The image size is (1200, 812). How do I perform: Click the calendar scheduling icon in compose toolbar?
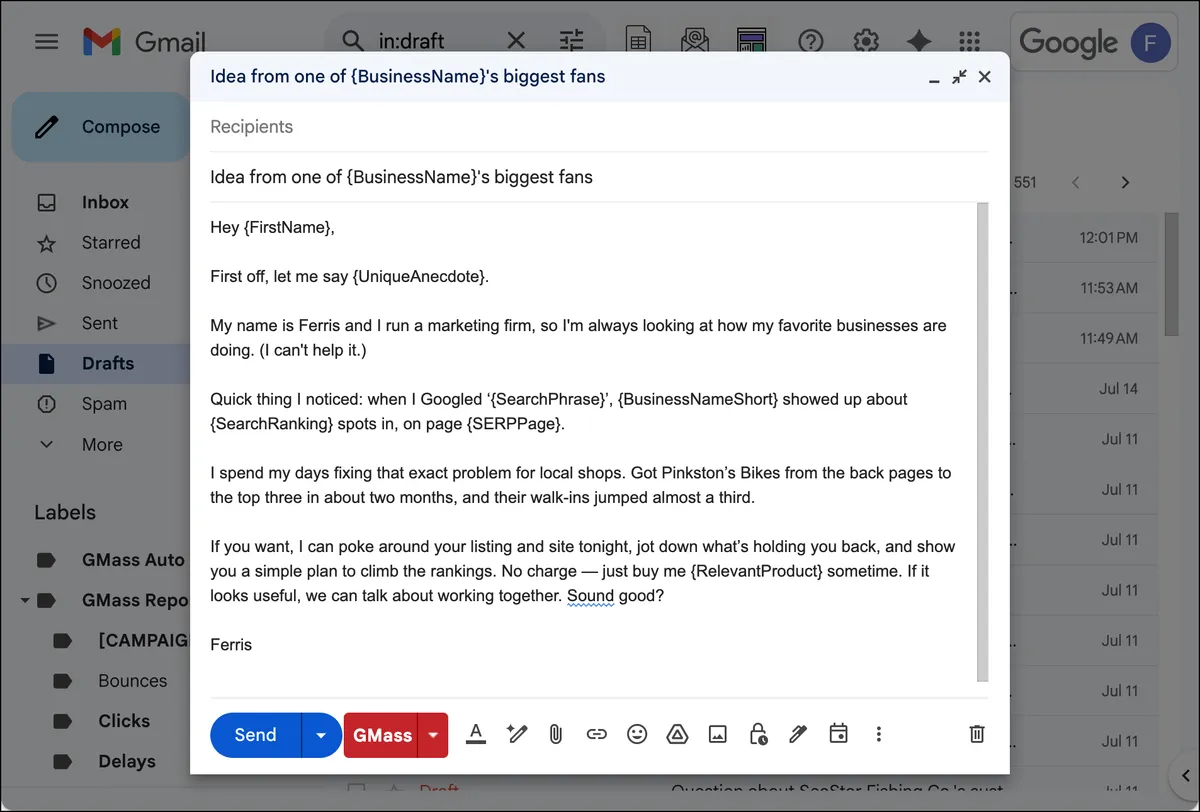pyautogui.click(x=838, y=733)
